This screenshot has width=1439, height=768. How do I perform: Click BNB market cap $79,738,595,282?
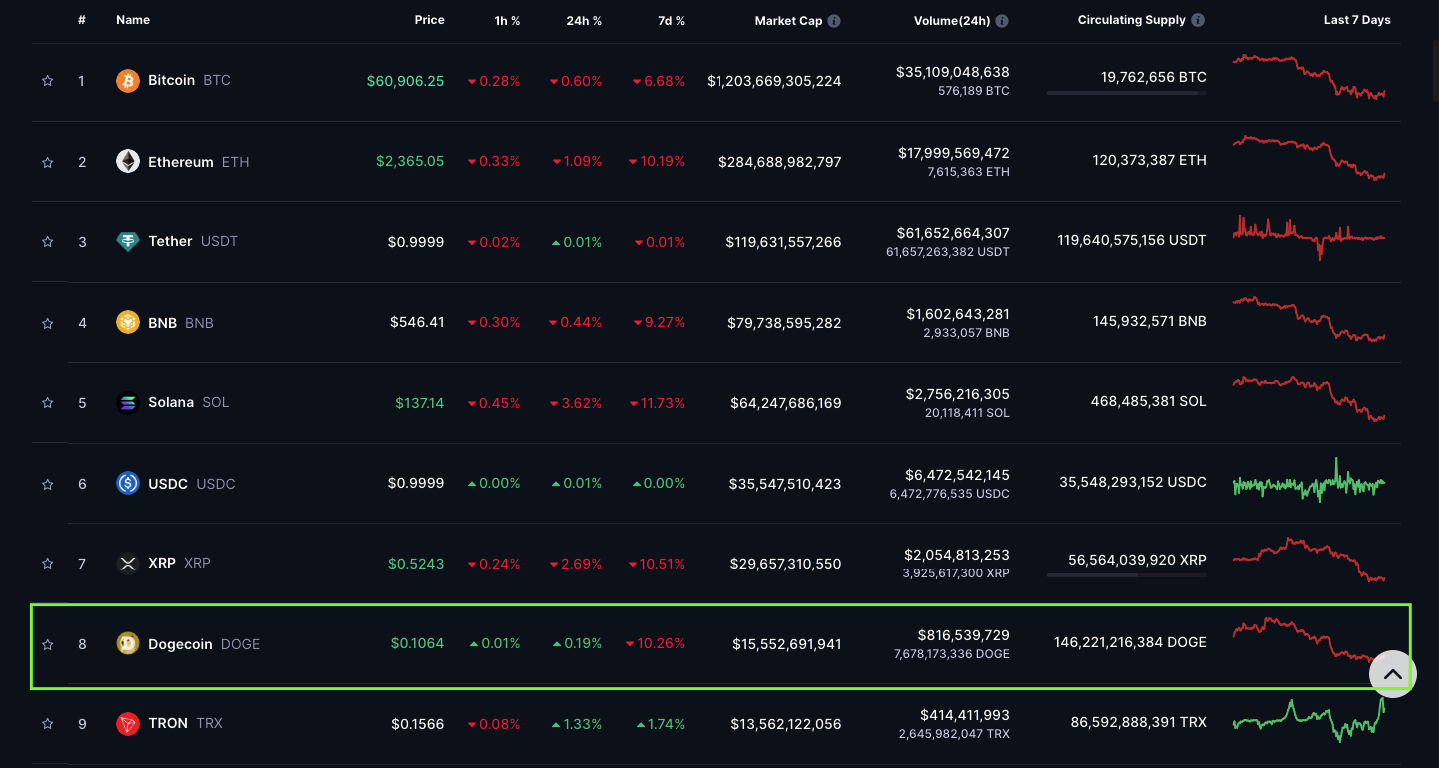coord(784,323)
